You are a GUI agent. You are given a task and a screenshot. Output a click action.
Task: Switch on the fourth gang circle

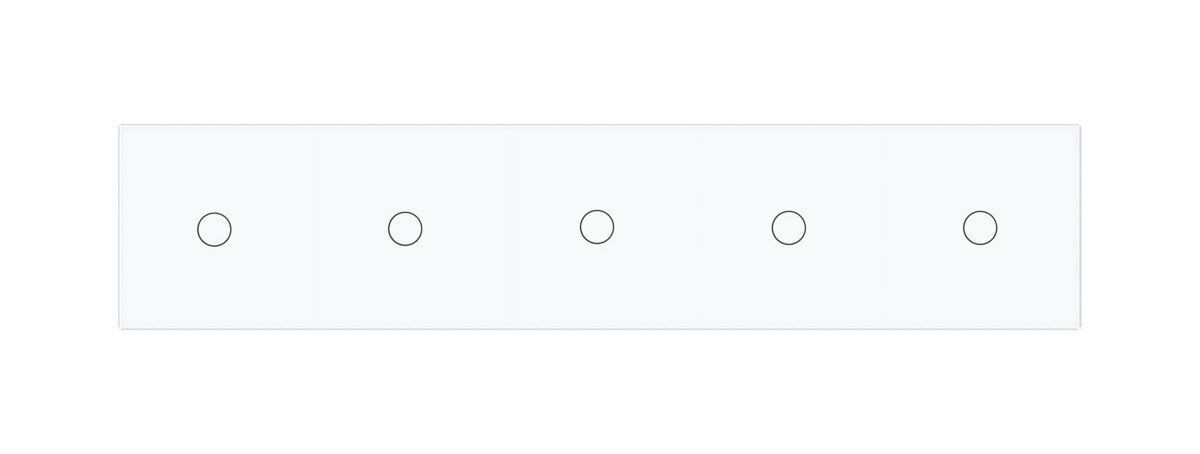tap(789, 228)
